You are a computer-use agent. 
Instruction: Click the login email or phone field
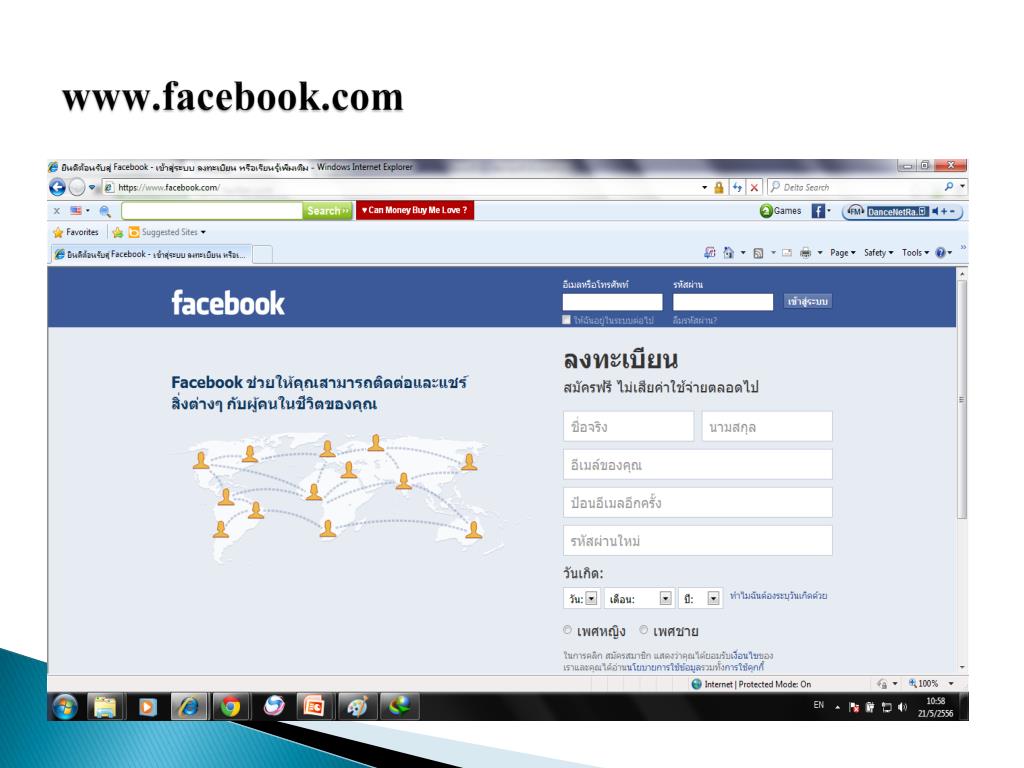[x=612, y=302]
